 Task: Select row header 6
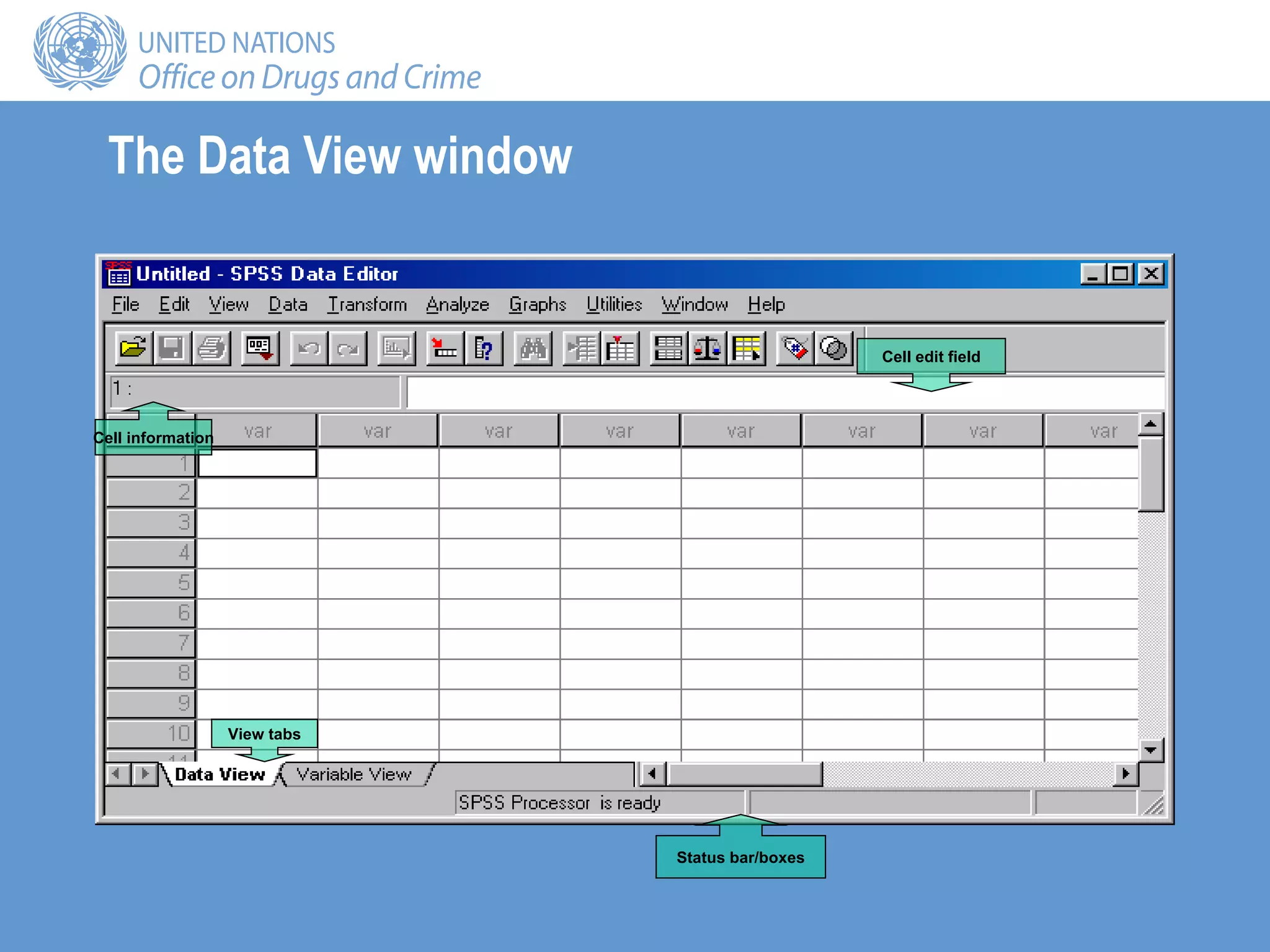(x=151, y=613)
